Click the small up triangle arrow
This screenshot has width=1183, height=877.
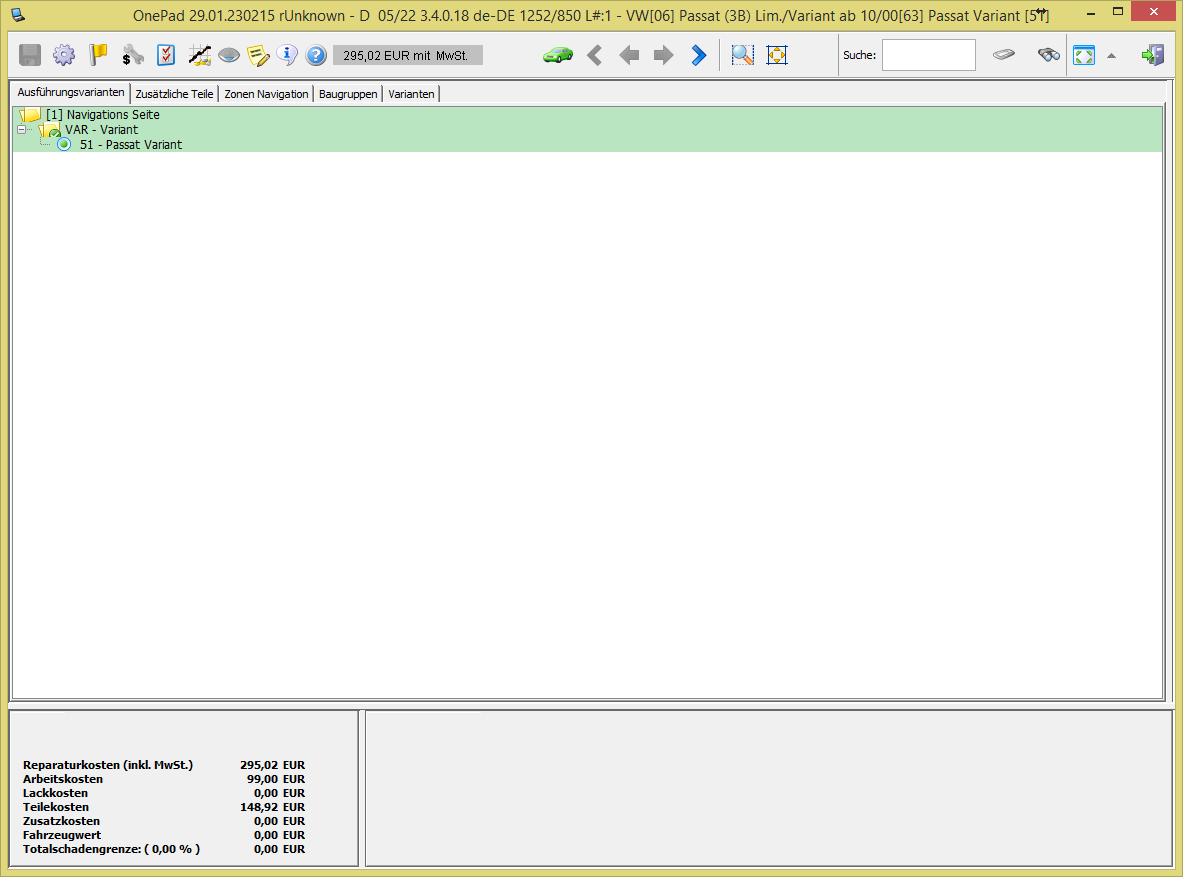click(x=1111, y=55)
